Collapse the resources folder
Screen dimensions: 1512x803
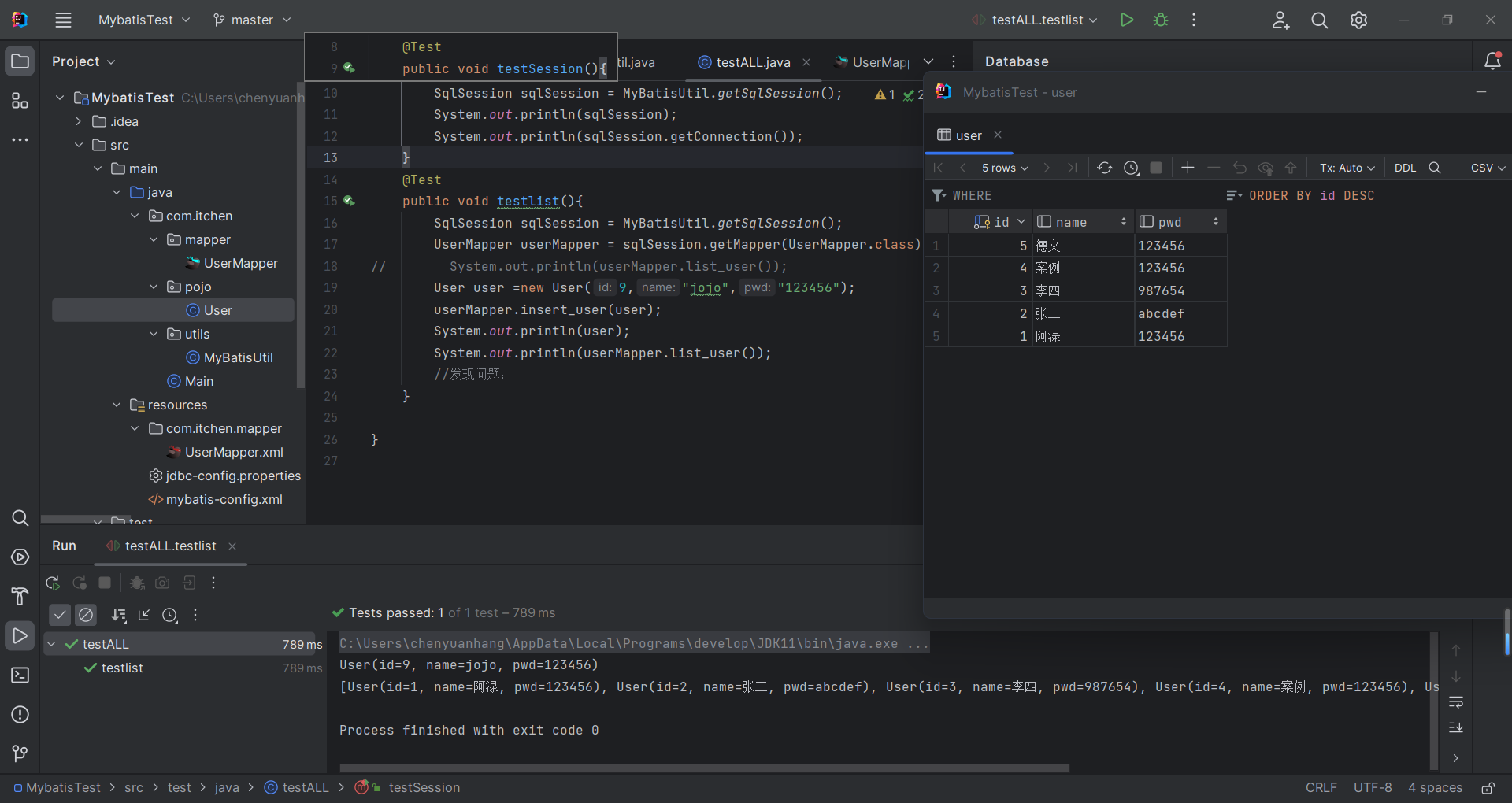click(x=117, y=405)
